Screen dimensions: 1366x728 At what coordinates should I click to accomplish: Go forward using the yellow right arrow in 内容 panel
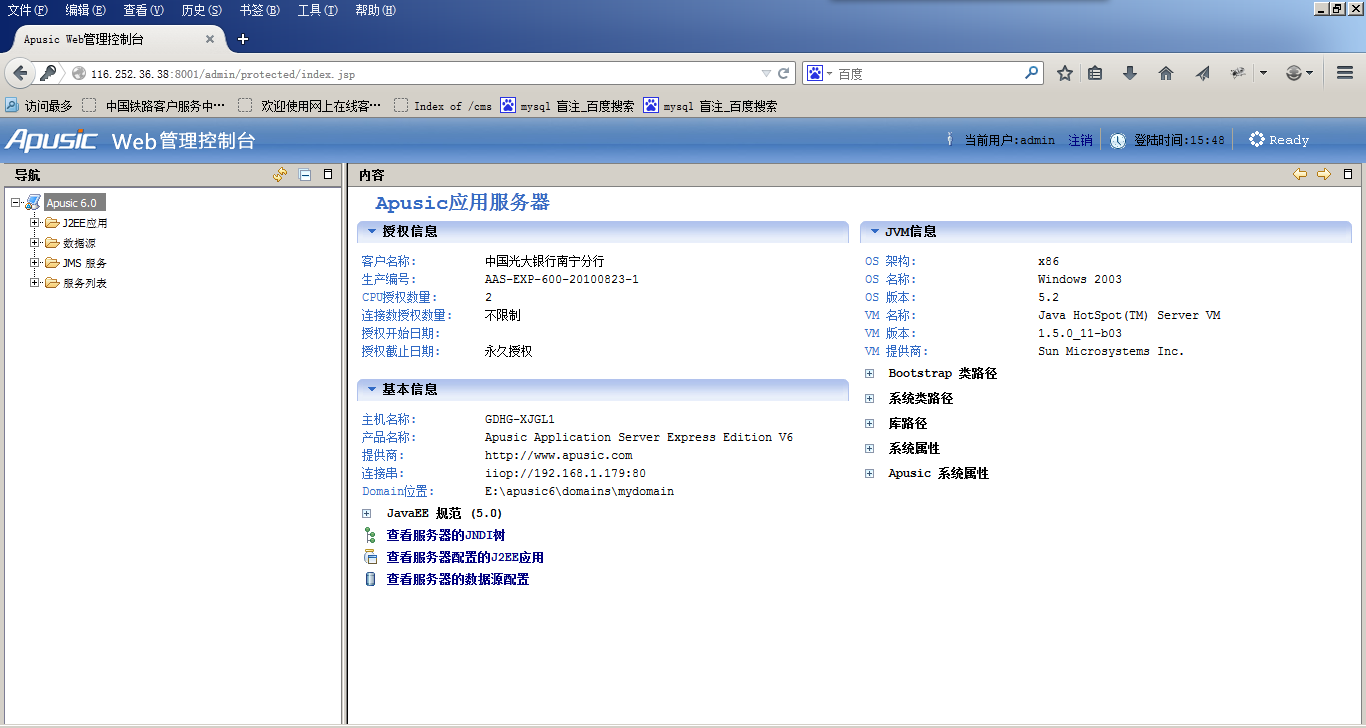tap(1324, 174)
